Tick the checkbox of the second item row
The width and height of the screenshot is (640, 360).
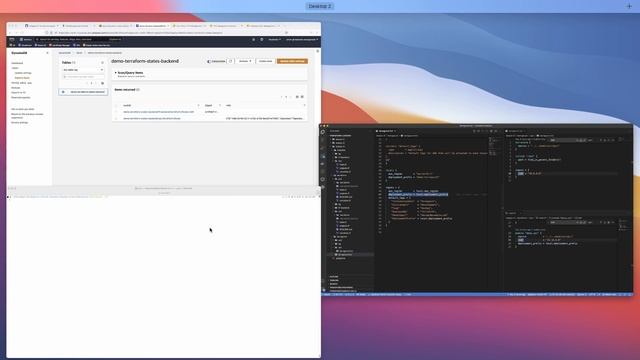pos(116,118)
